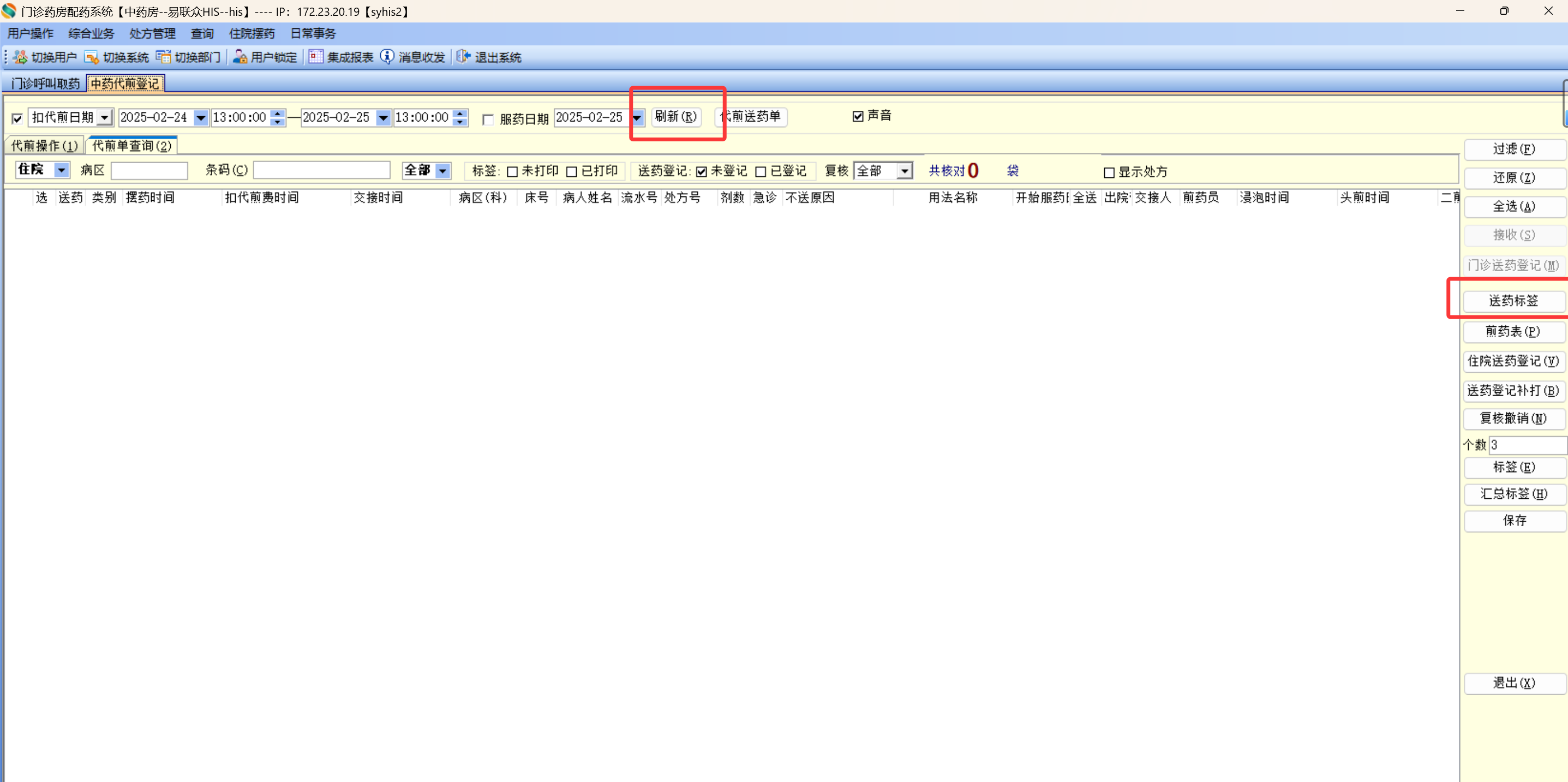
Task: Open the 处方管理 menu
Action: pos(152,33)
